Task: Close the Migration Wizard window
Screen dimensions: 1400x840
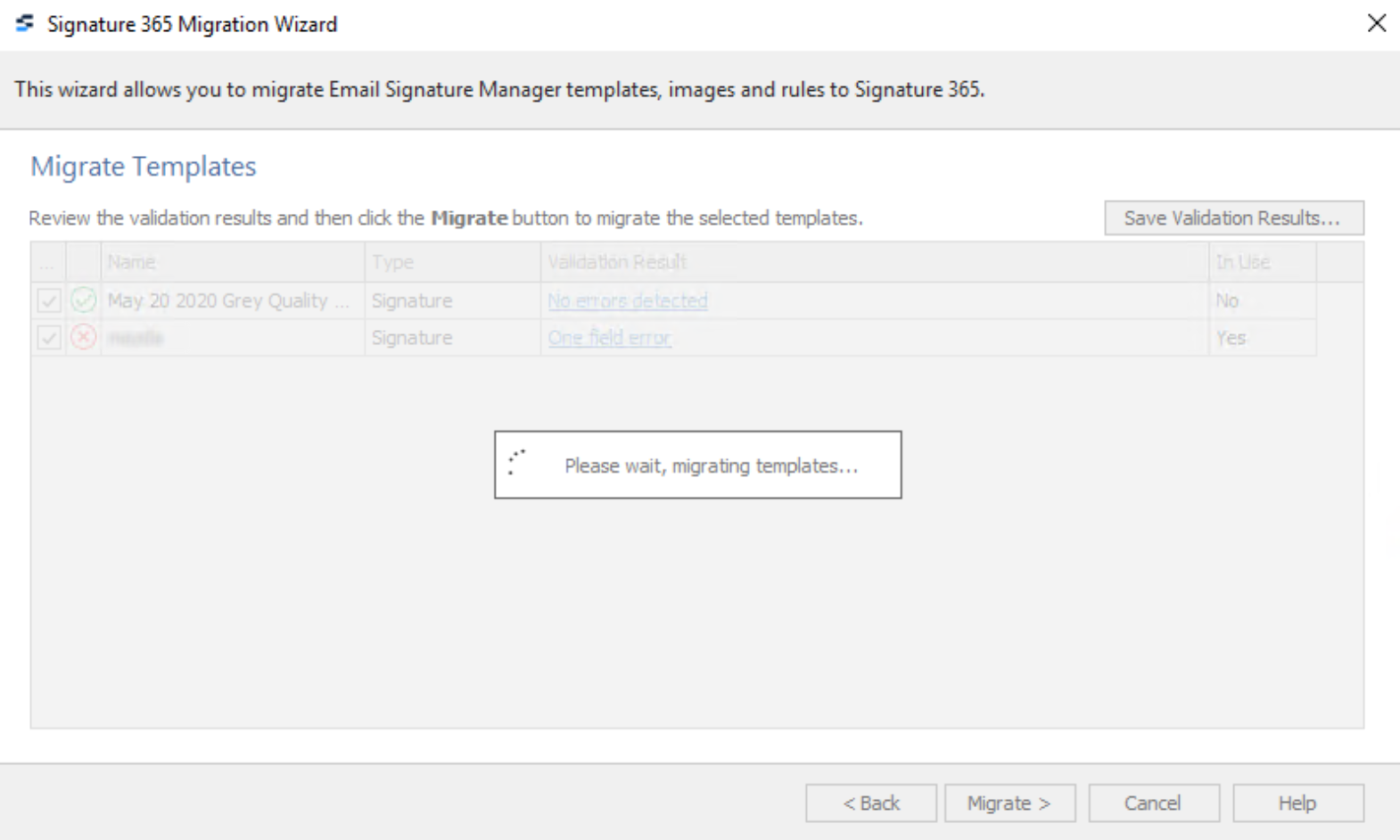Action: [x=1377, y=23]
